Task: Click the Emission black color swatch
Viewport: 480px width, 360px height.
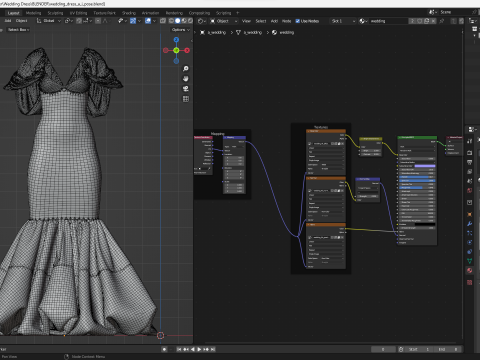Action: click(425, 224)
